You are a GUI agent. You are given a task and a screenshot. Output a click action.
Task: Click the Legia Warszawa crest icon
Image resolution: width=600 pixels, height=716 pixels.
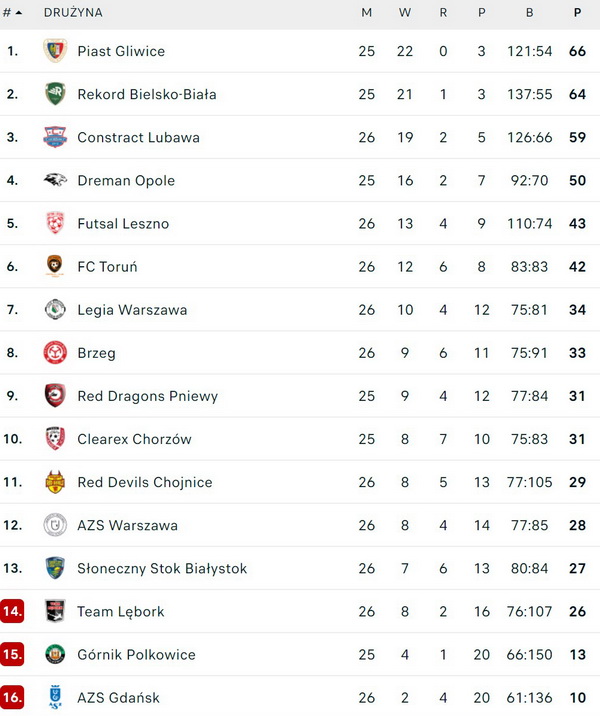pos(55,309)
